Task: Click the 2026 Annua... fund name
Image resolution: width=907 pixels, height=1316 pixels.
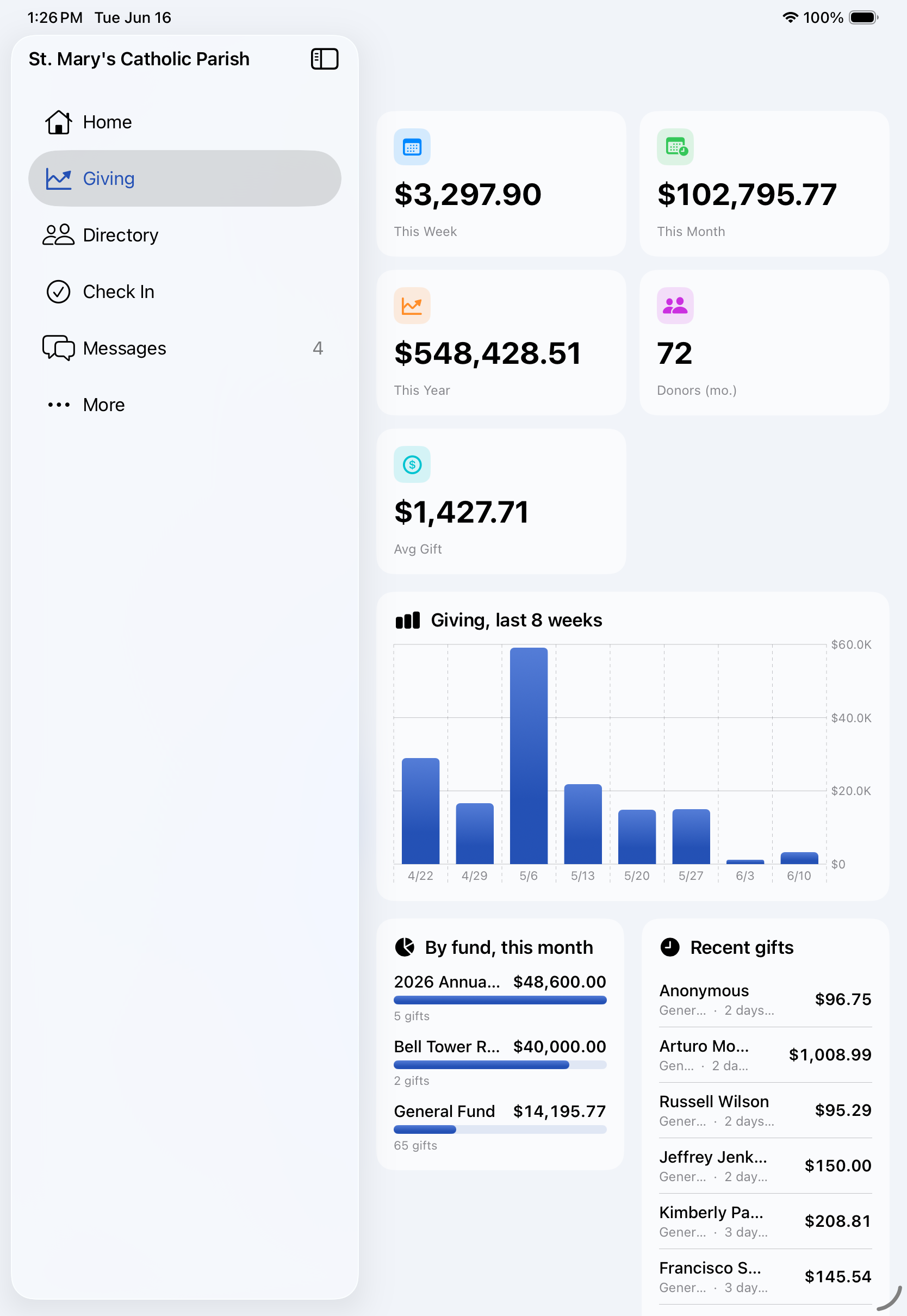Action: [x=446, y=982]
